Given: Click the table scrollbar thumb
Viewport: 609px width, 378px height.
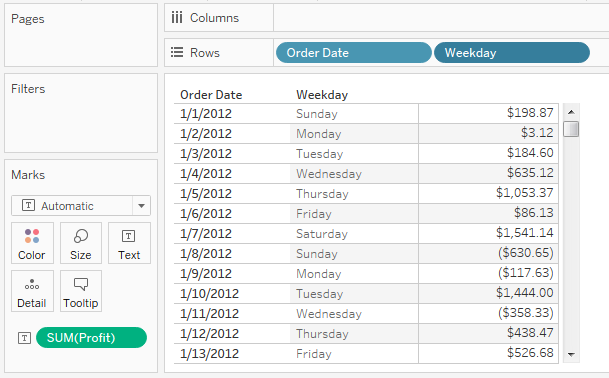Looking at the screenshot, I should (571, 129).
